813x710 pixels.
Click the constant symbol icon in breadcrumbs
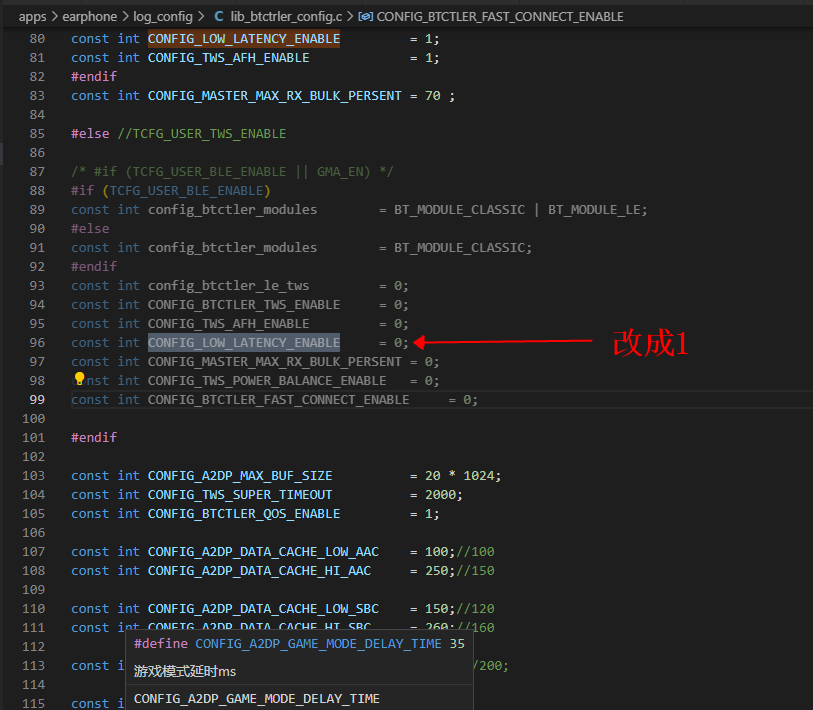tap(366, 17)
